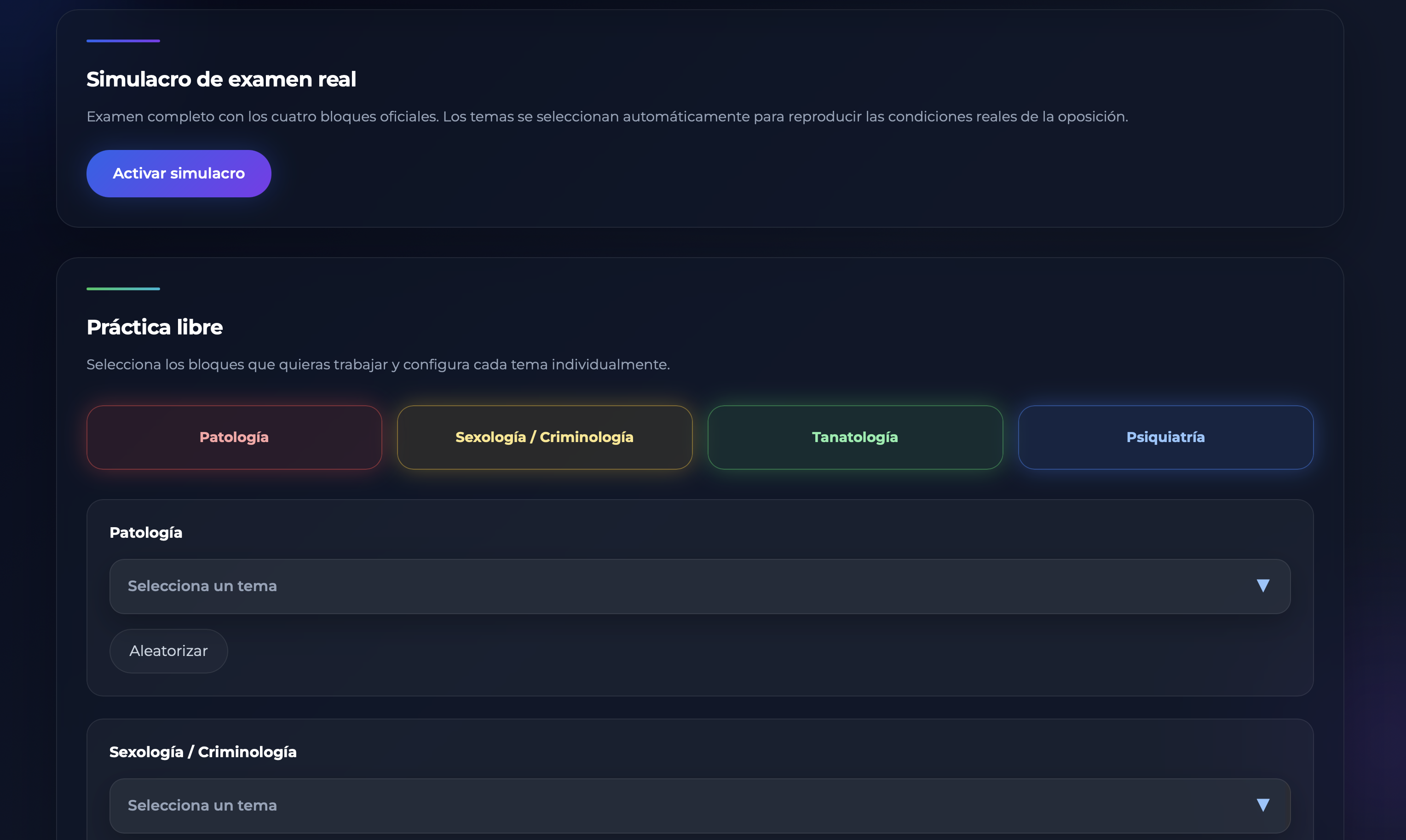1406x840 pixels.
Task: Open the Patología topic dropdown
Action: pyautogui.click(x=700, y=587)
